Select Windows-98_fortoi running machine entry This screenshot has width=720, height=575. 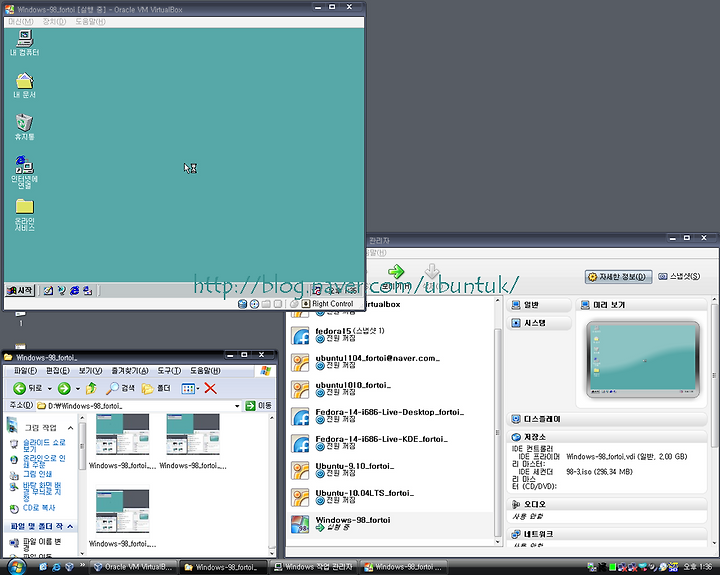click(391, 524)
